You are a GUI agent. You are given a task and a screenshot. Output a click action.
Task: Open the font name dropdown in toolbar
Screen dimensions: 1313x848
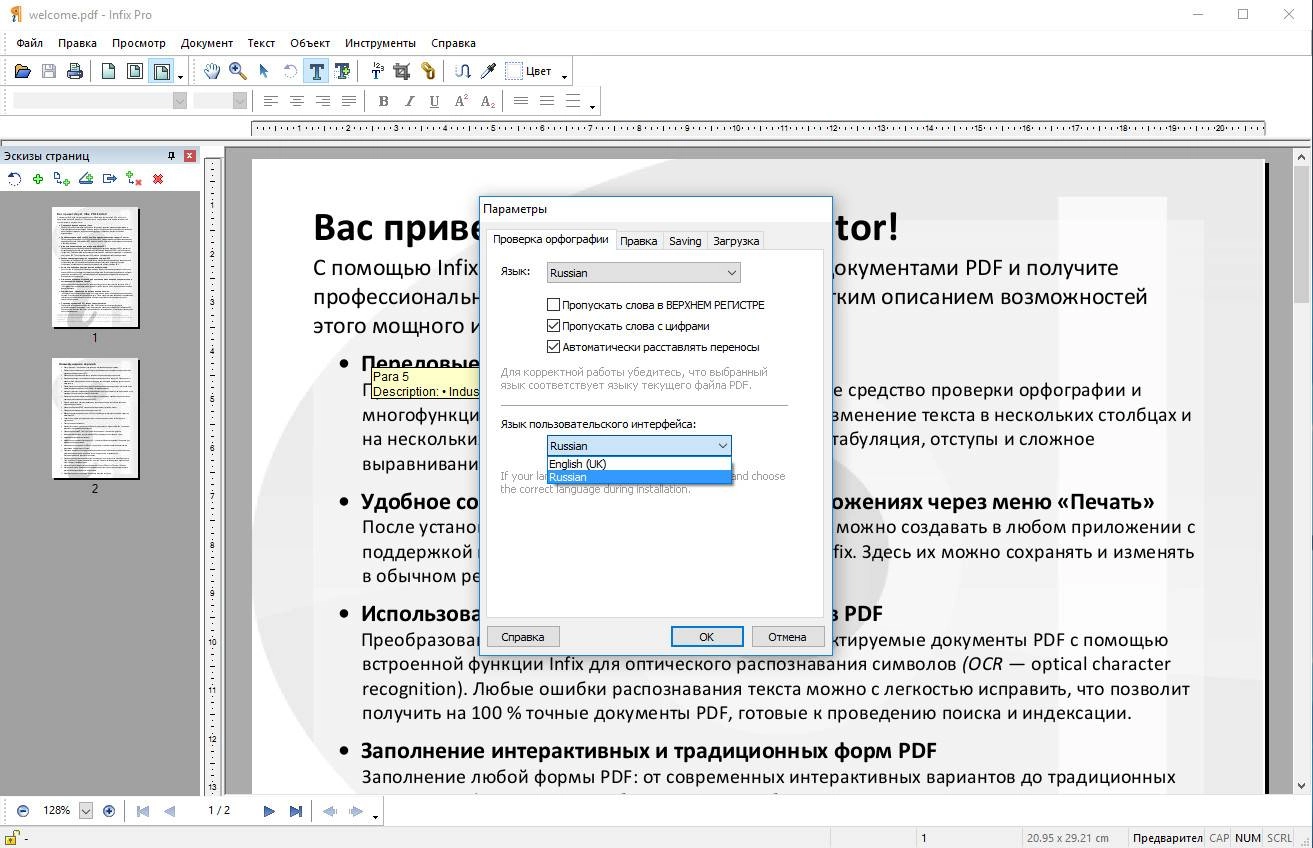(180, 100)
